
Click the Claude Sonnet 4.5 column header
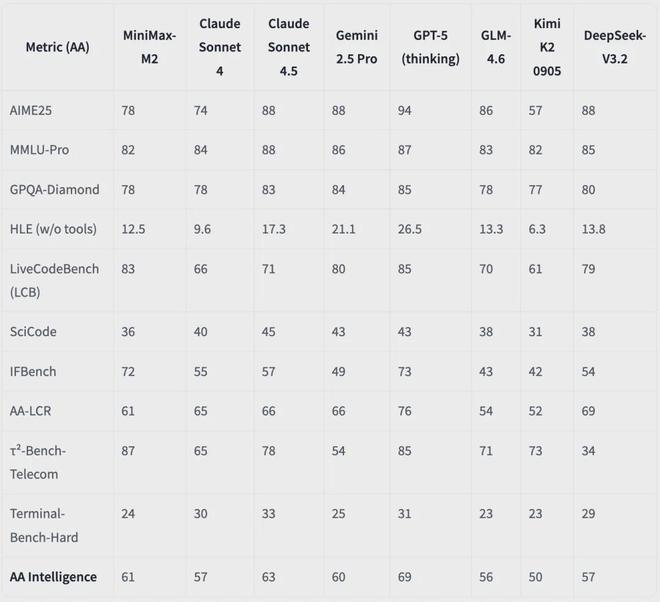pos(287,48)
